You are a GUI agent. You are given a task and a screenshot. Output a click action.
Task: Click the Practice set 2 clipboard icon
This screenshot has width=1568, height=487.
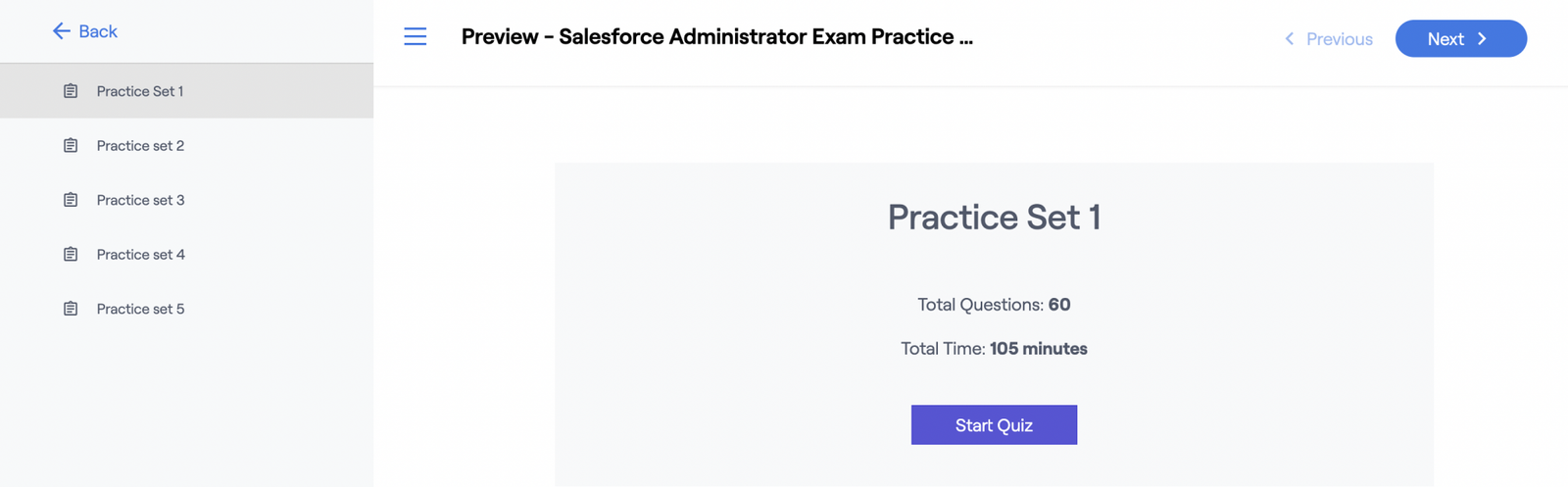point(71,145)
